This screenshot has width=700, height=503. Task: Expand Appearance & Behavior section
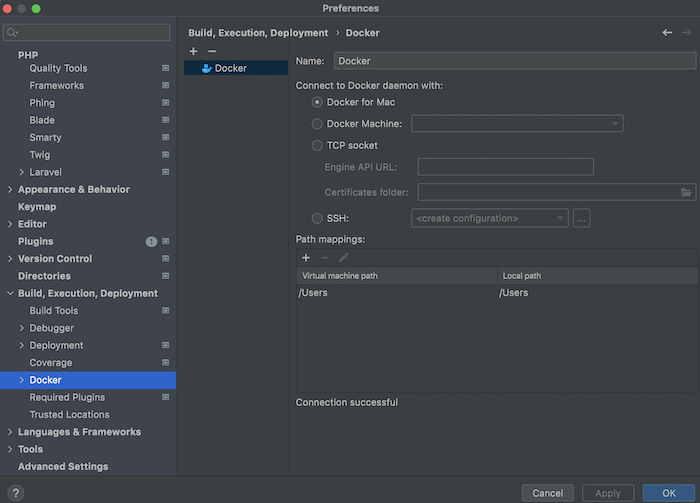coord(10,189)
